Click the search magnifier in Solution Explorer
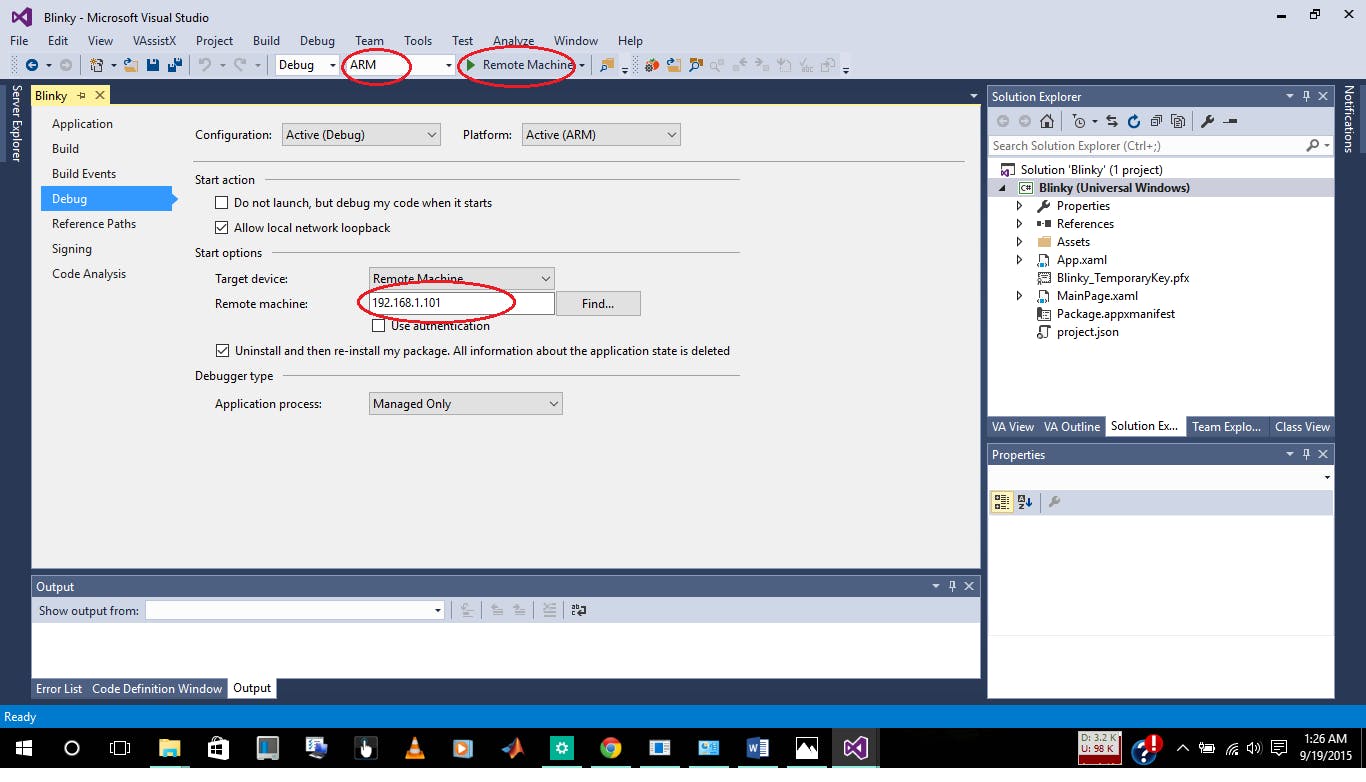The width and height of the screenshot is (1366, 782). [x=1312, y=146]
